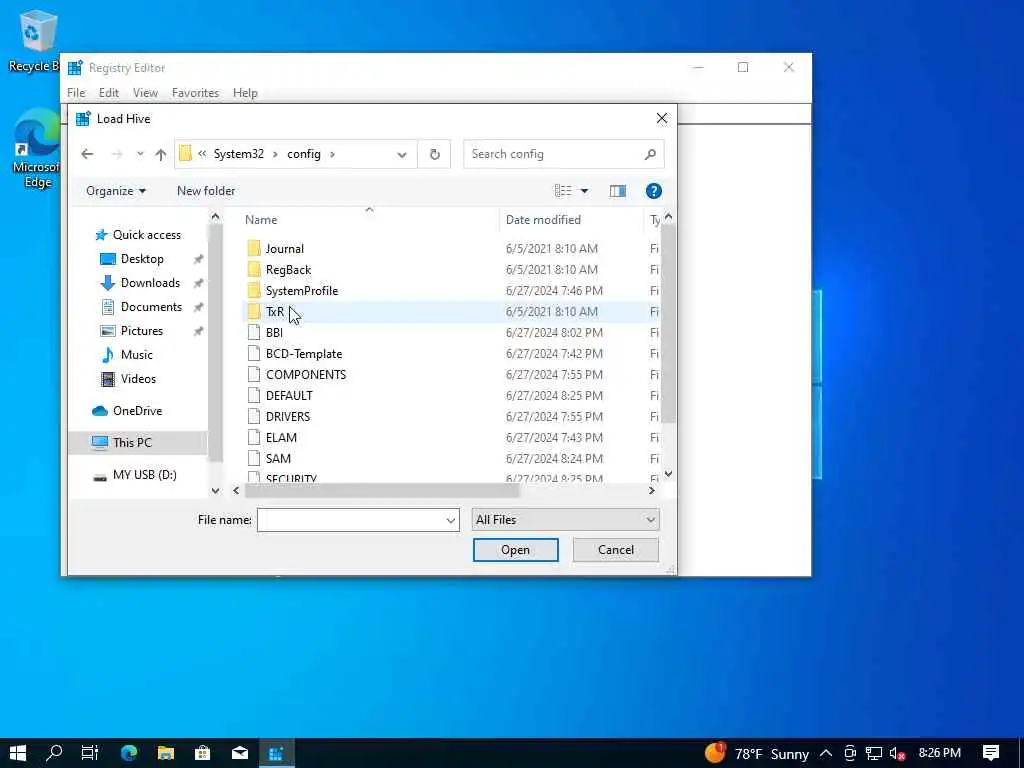Launch File Explorer from the taskbar
Screen dimensions: 1024x768
click(166, 753)
